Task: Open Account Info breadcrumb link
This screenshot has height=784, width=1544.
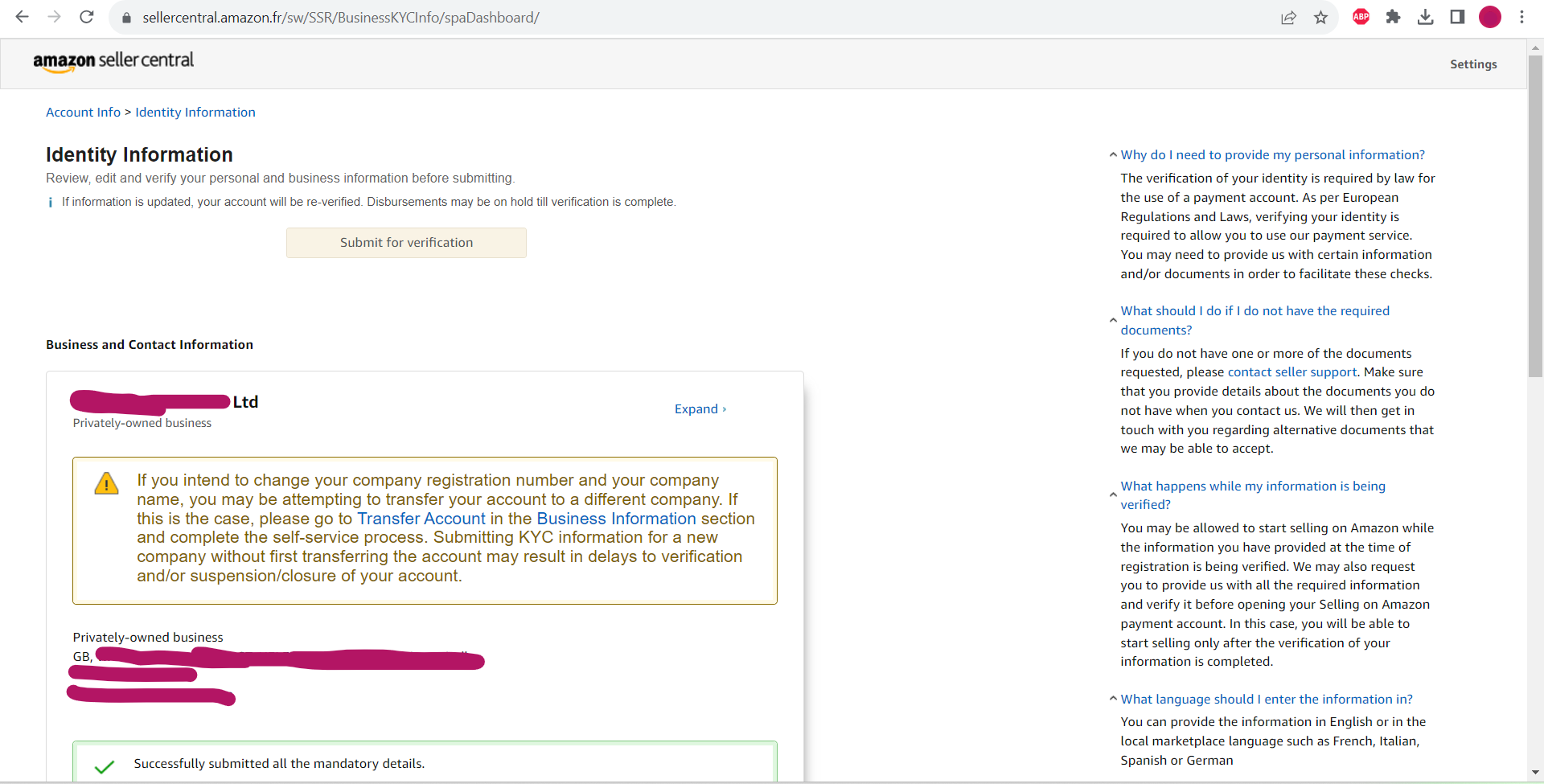Action: click(83, 113)
